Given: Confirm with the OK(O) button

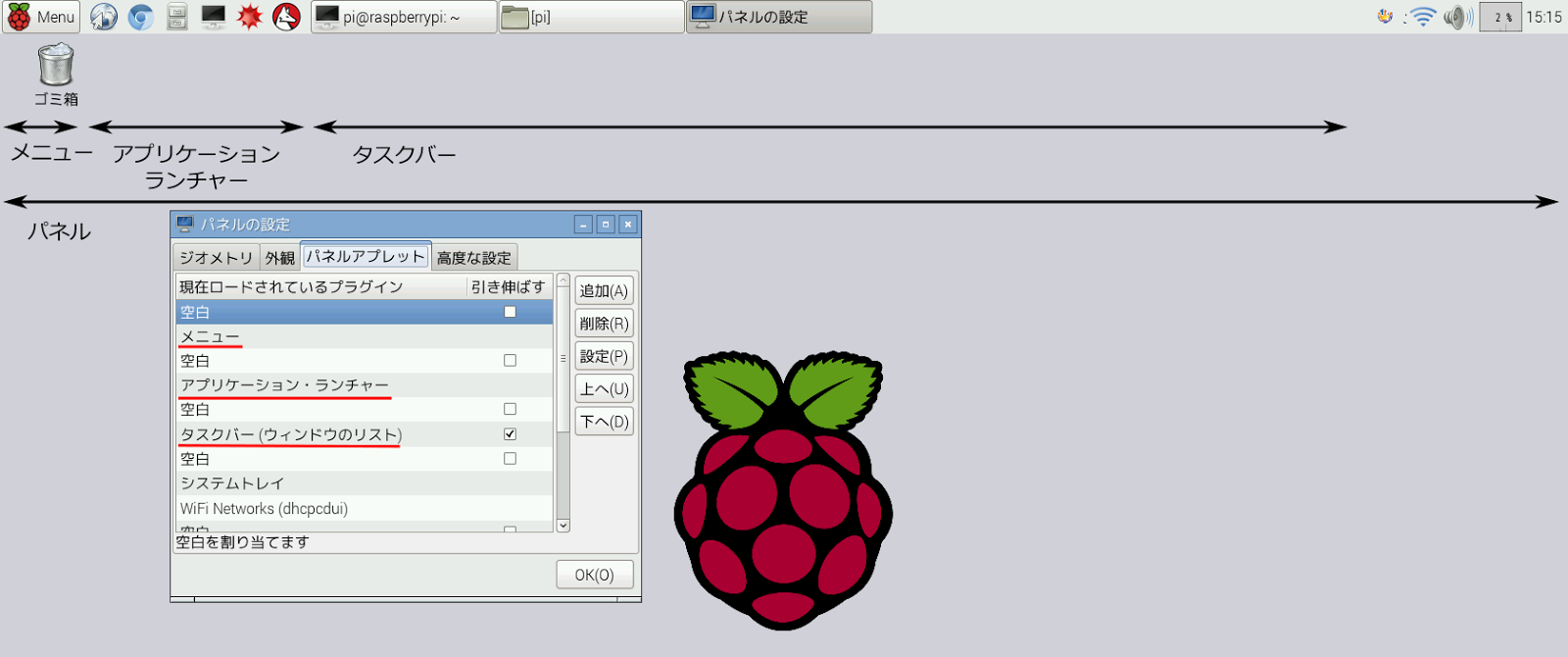Looking at the screenshot, I should click(x=594, y=575).
